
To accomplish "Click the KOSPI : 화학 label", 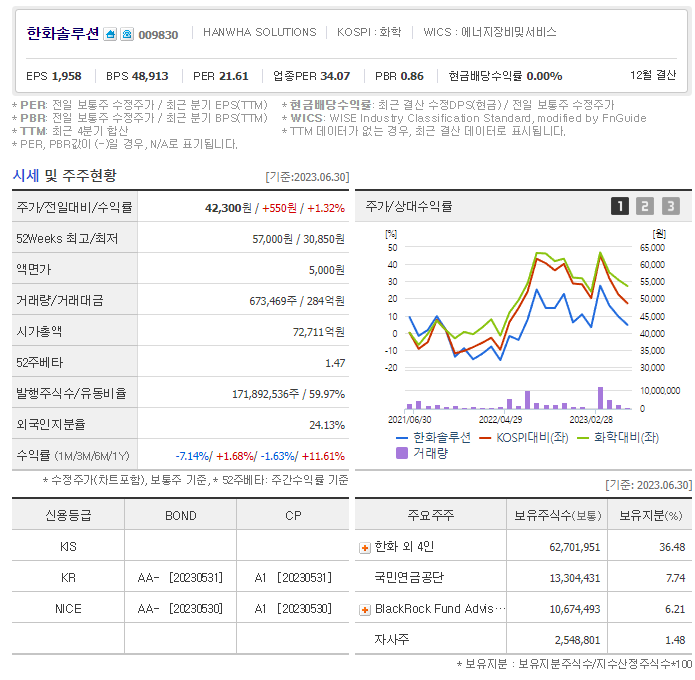I will [x=369, y=32].
